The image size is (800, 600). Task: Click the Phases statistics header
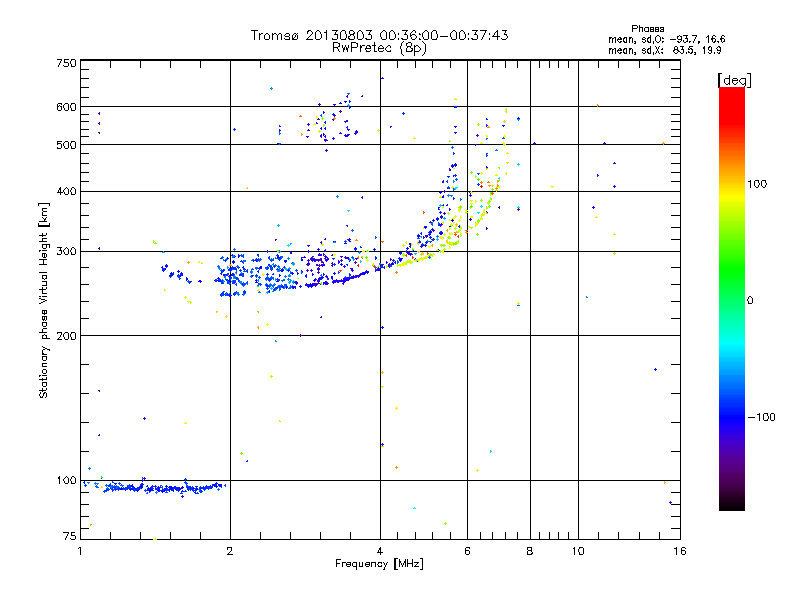(647, 29)
